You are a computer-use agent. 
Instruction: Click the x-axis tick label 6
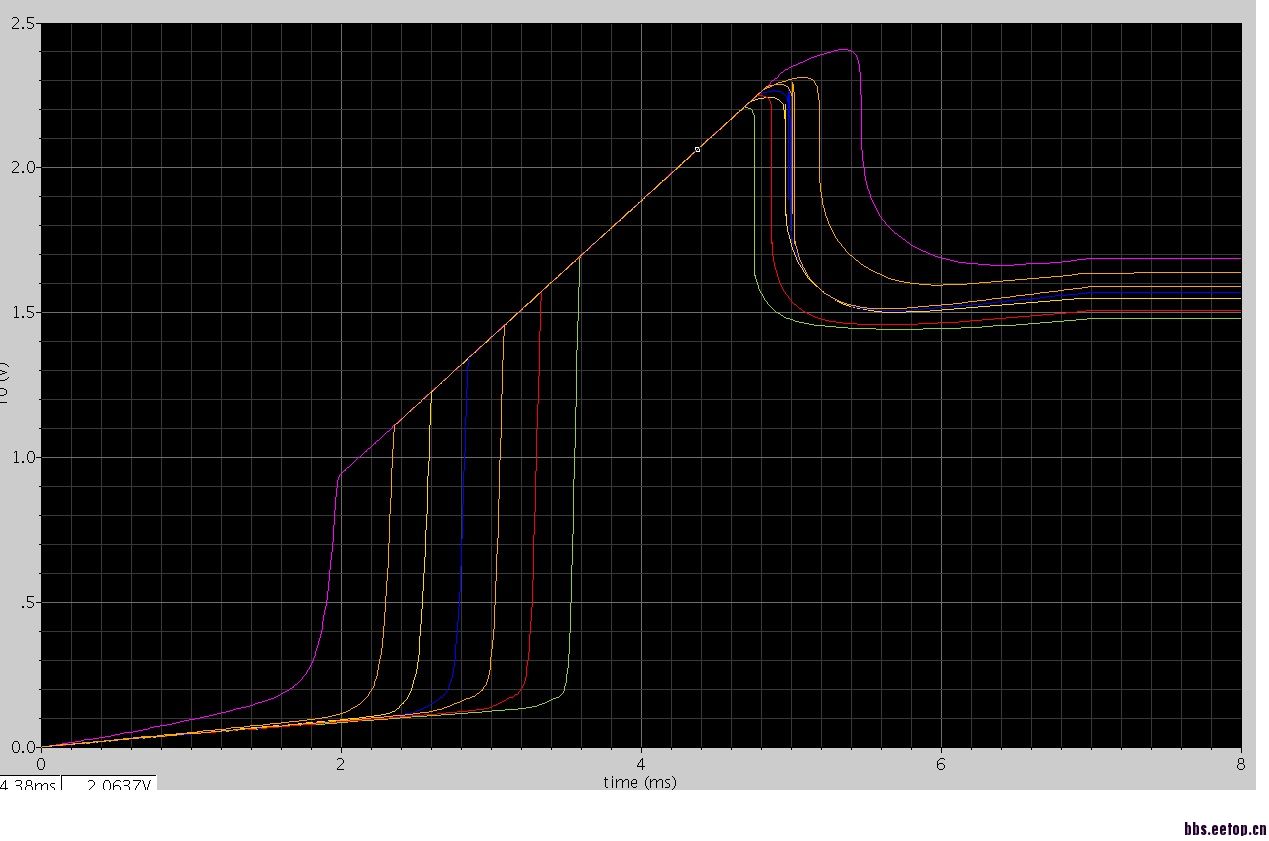[941, 764]
